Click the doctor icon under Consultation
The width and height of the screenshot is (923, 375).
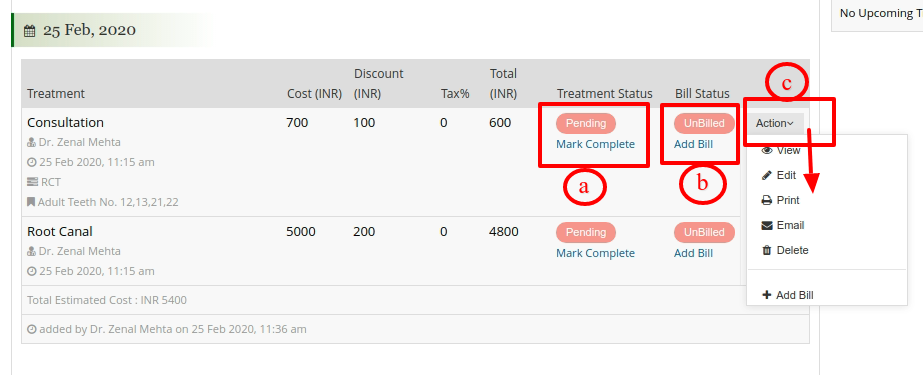pos(32,142)
